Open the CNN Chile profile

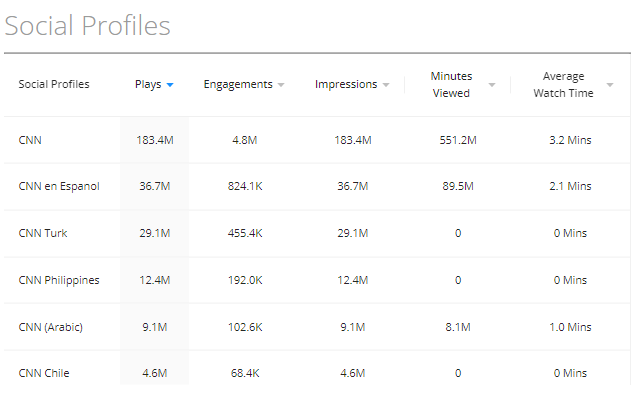click(44, 373)
